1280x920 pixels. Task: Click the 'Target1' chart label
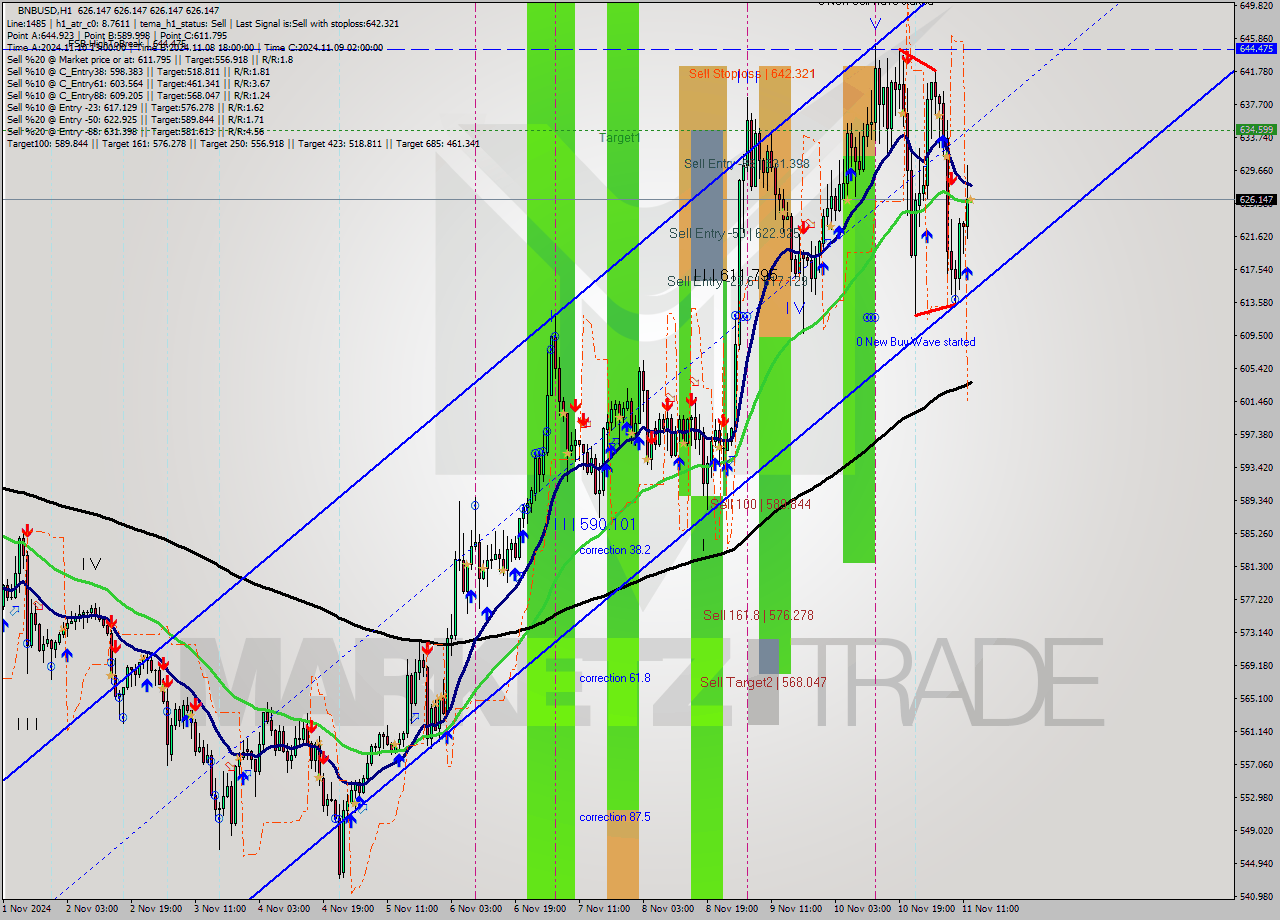pyautogui.click(x=619, y=138)
